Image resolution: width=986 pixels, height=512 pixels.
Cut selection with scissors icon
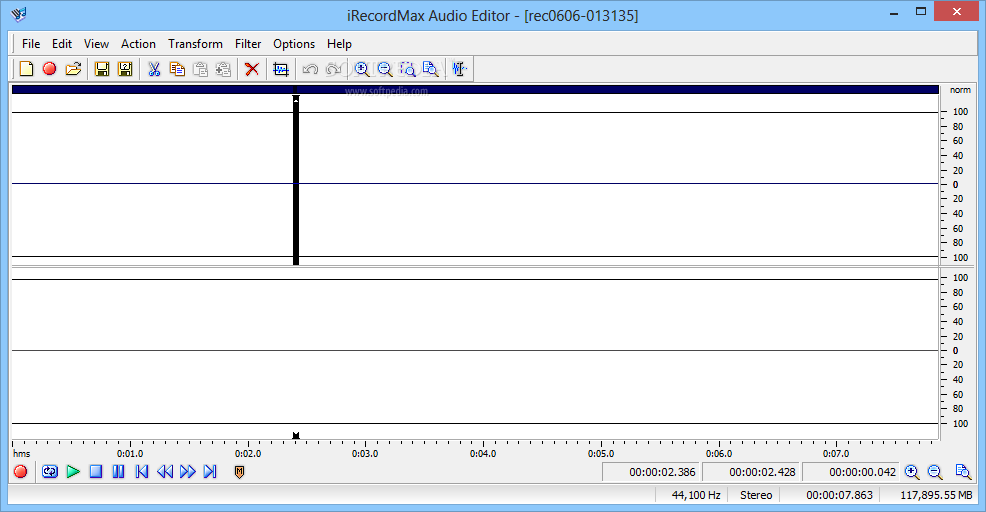tap(154, 69)
